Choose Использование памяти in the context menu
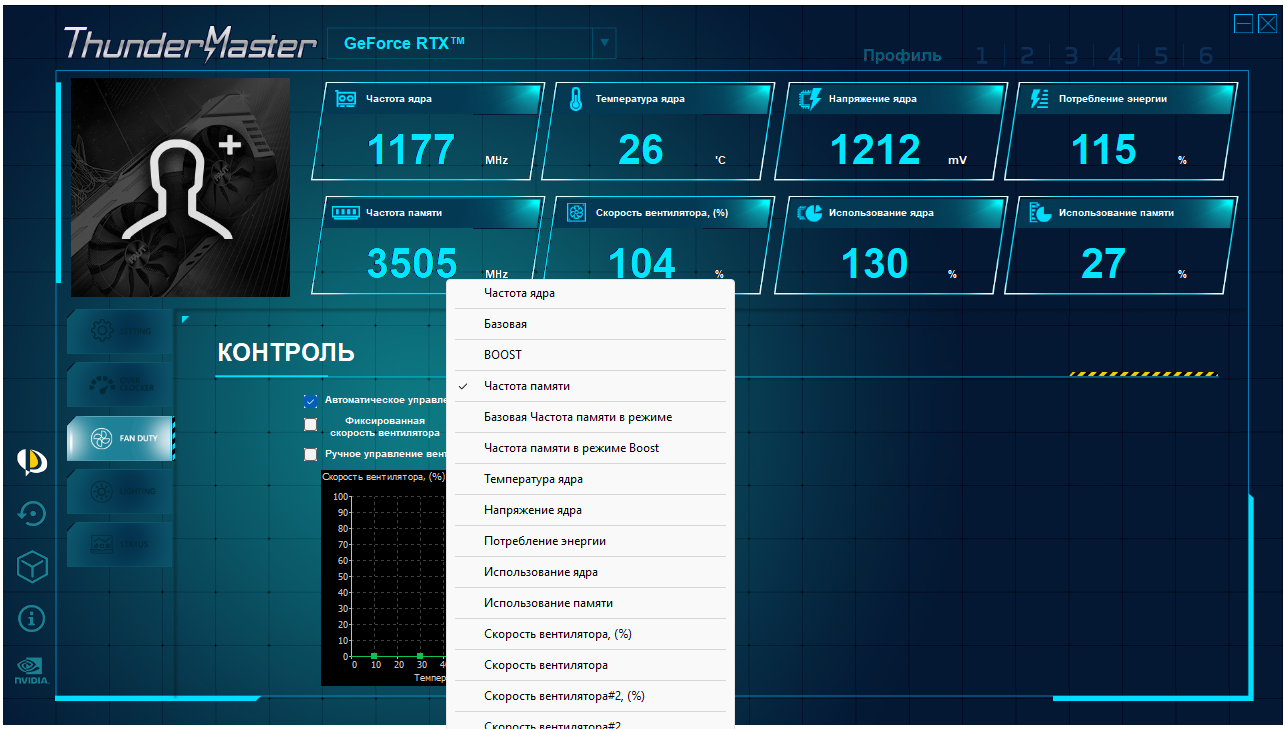 (590, 603)
